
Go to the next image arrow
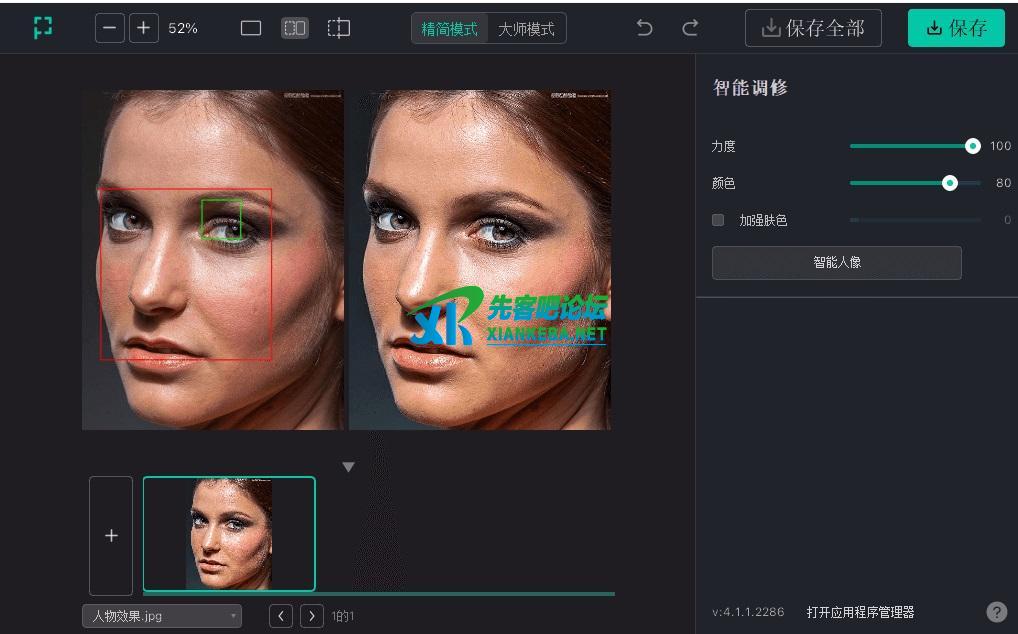pos(312,616)
